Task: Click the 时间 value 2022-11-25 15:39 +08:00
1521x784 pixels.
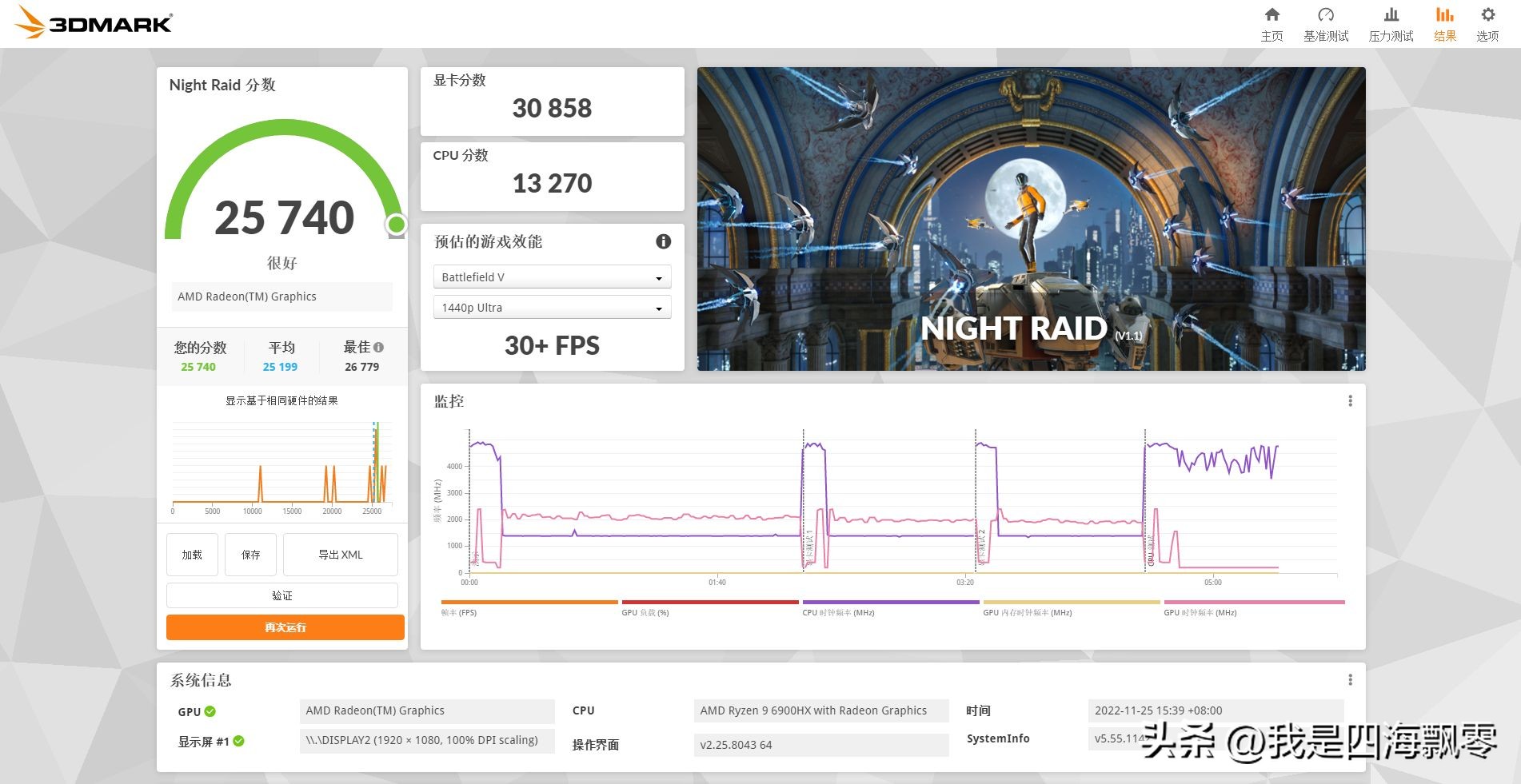Action: [x=1216, y=710]
